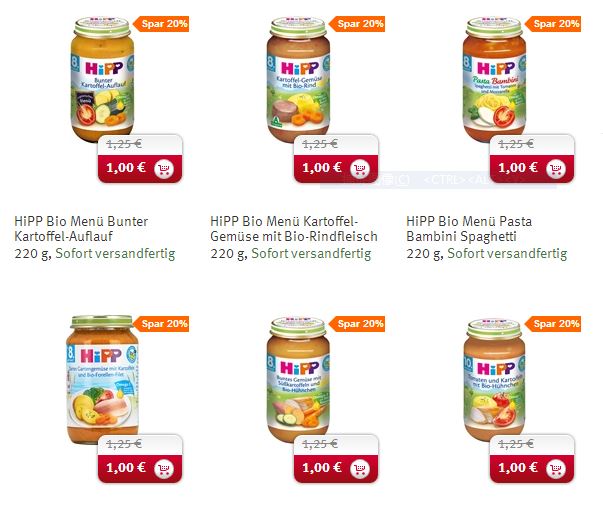Click cart icon under the Bio-Forellen-Filet jar
603x513 pixels.
[164, 468]
